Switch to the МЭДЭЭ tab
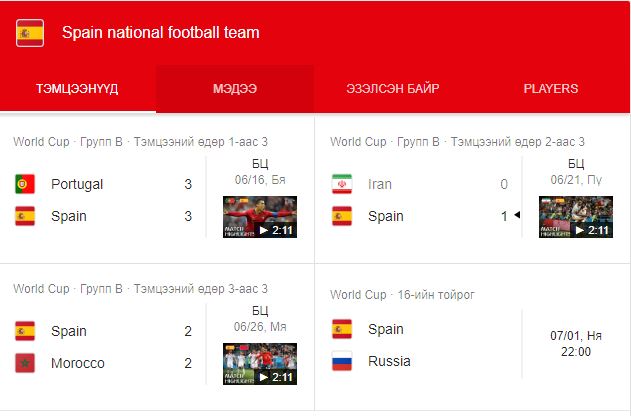 point(235,89)
